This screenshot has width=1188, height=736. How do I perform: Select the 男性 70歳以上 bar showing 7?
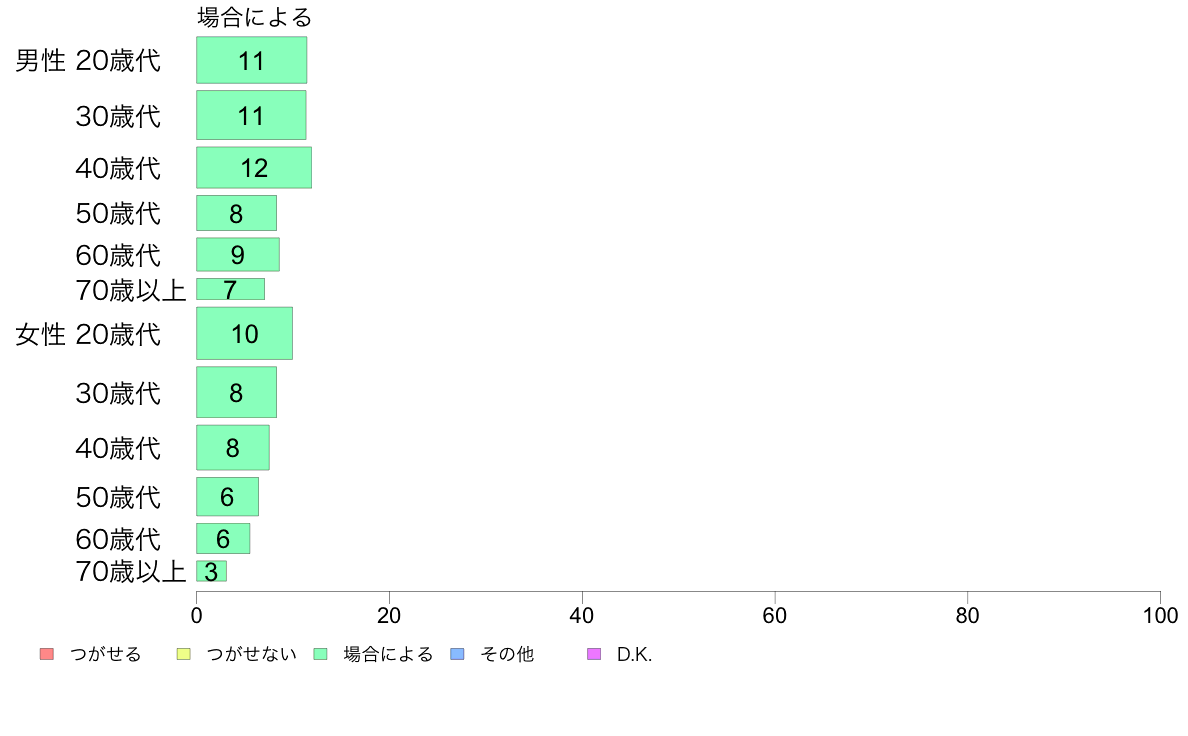(x=230, y=290)
